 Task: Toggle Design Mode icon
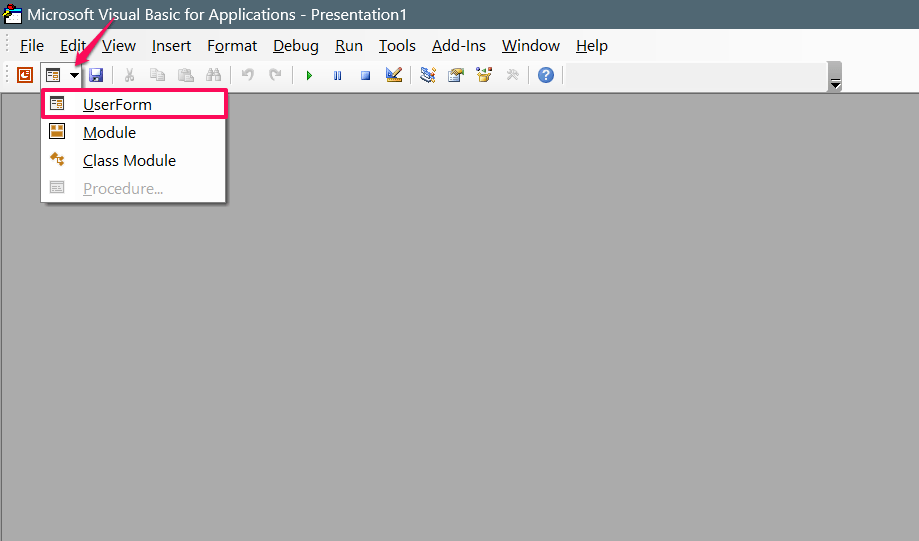(394, 74)
